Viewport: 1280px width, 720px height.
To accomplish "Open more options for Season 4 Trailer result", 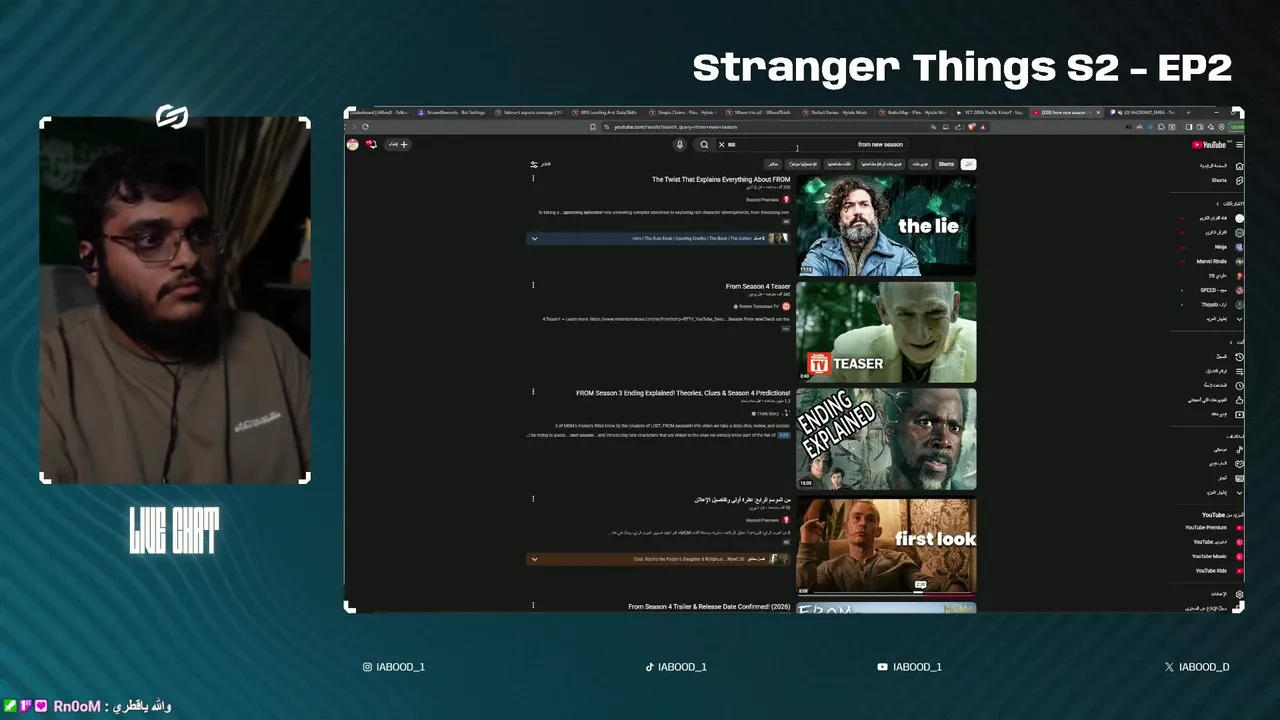I will point(533,605).
